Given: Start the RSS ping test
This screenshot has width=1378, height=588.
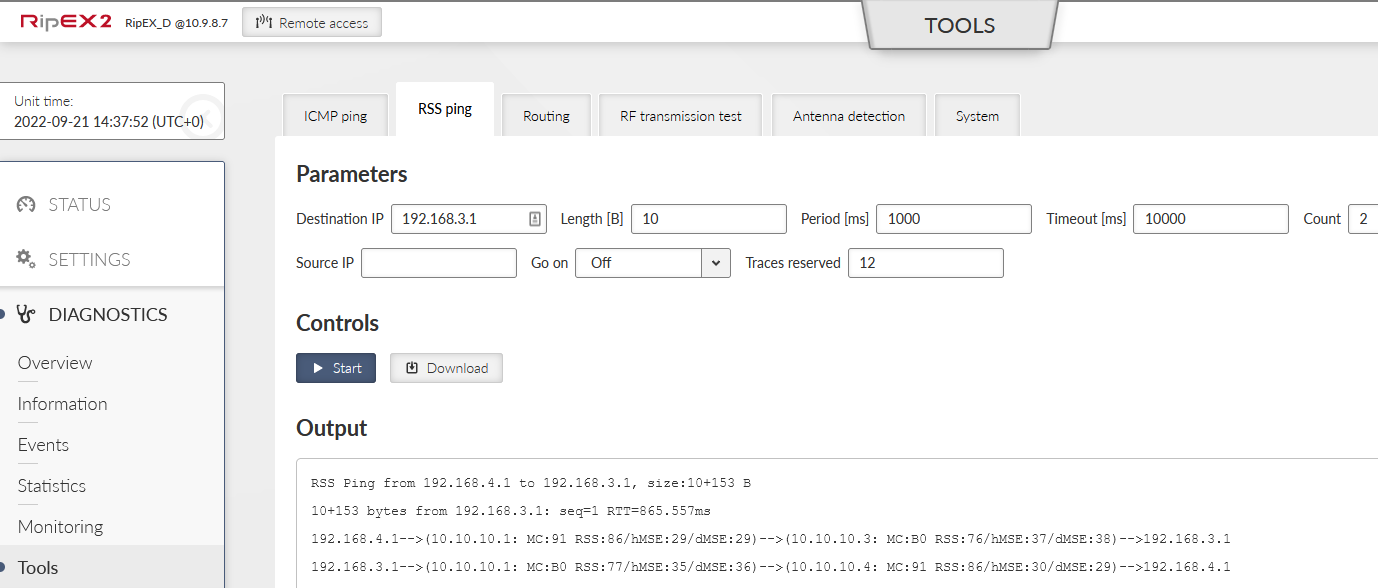Looking at the screenshot, I should click(336, 368).
